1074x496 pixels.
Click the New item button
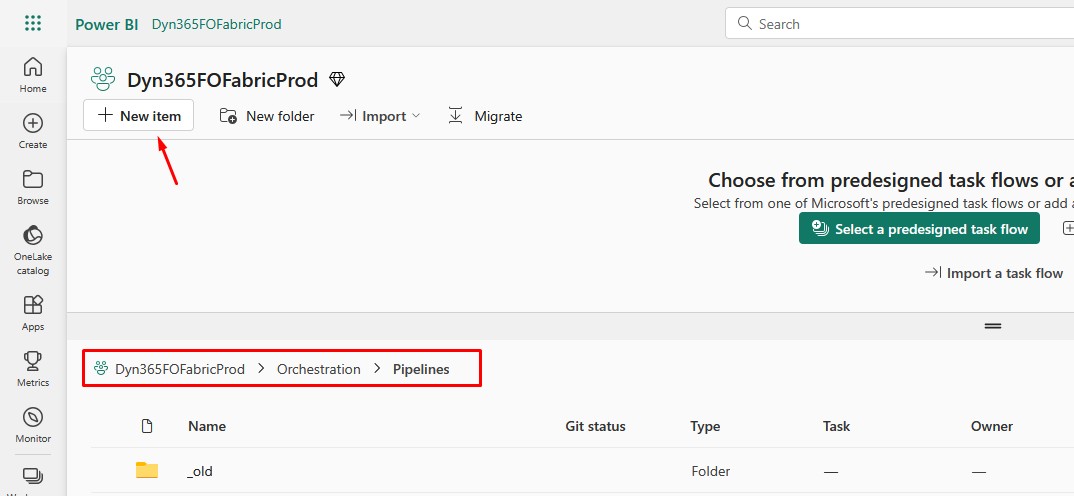pyautogui.click(x=138, y=115)
